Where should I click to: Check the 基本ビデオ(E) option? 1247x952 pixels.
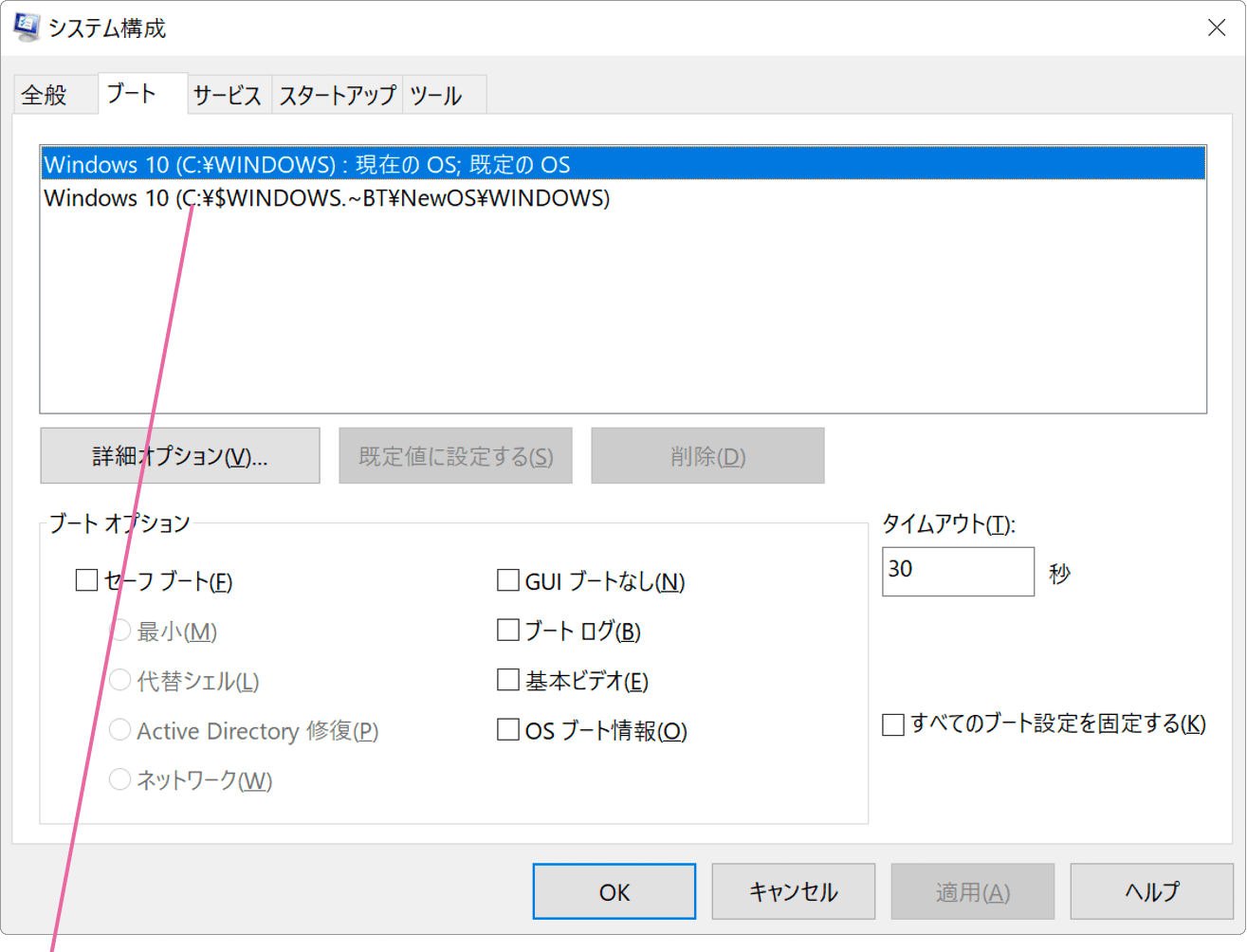pyautogui.click(x=508, y=680)
